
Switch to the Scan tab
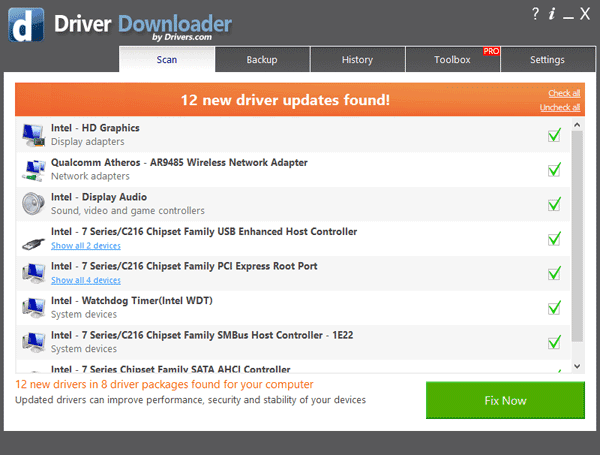tap(167, 60)
